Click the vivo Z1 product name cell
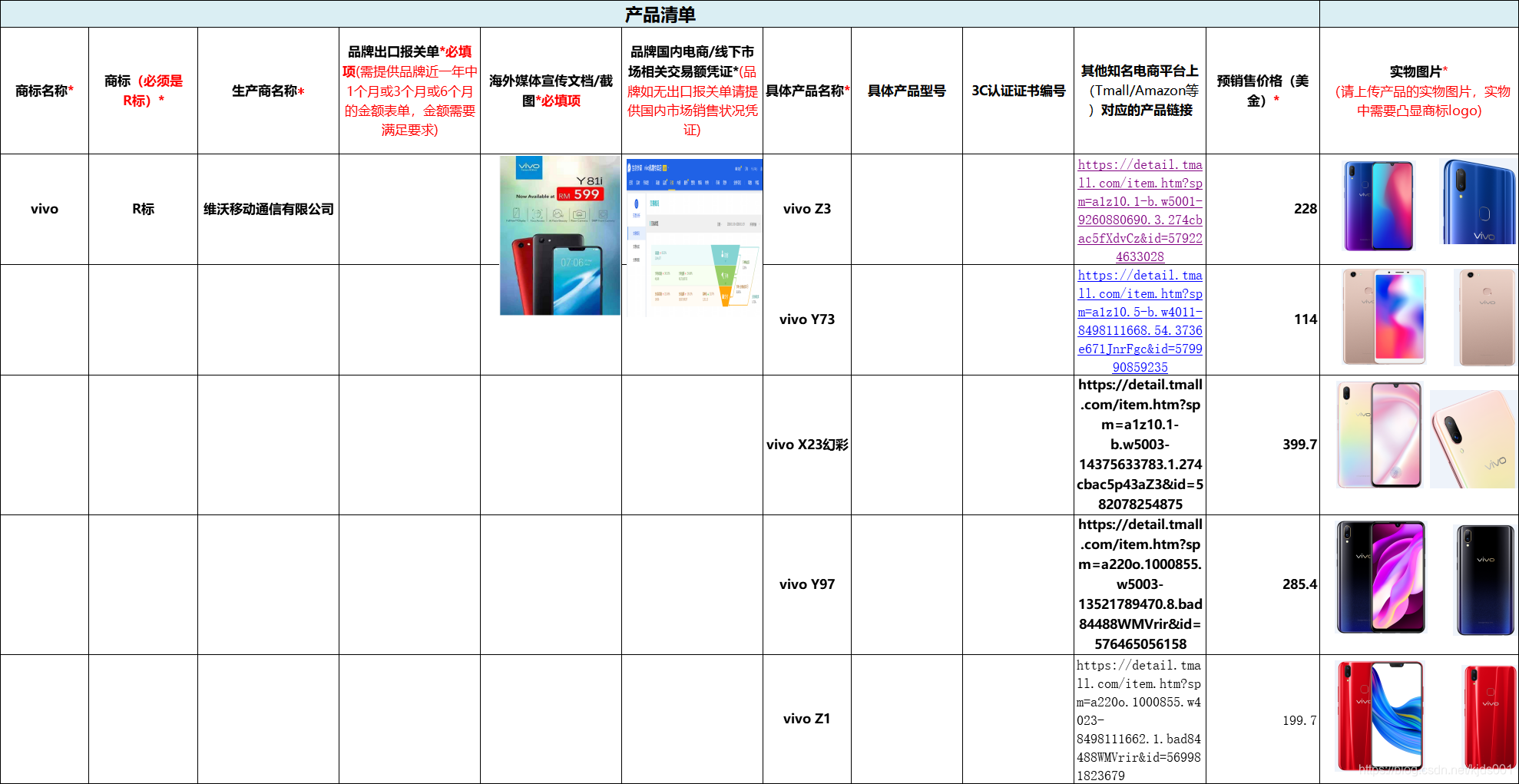 coord(807,719)
